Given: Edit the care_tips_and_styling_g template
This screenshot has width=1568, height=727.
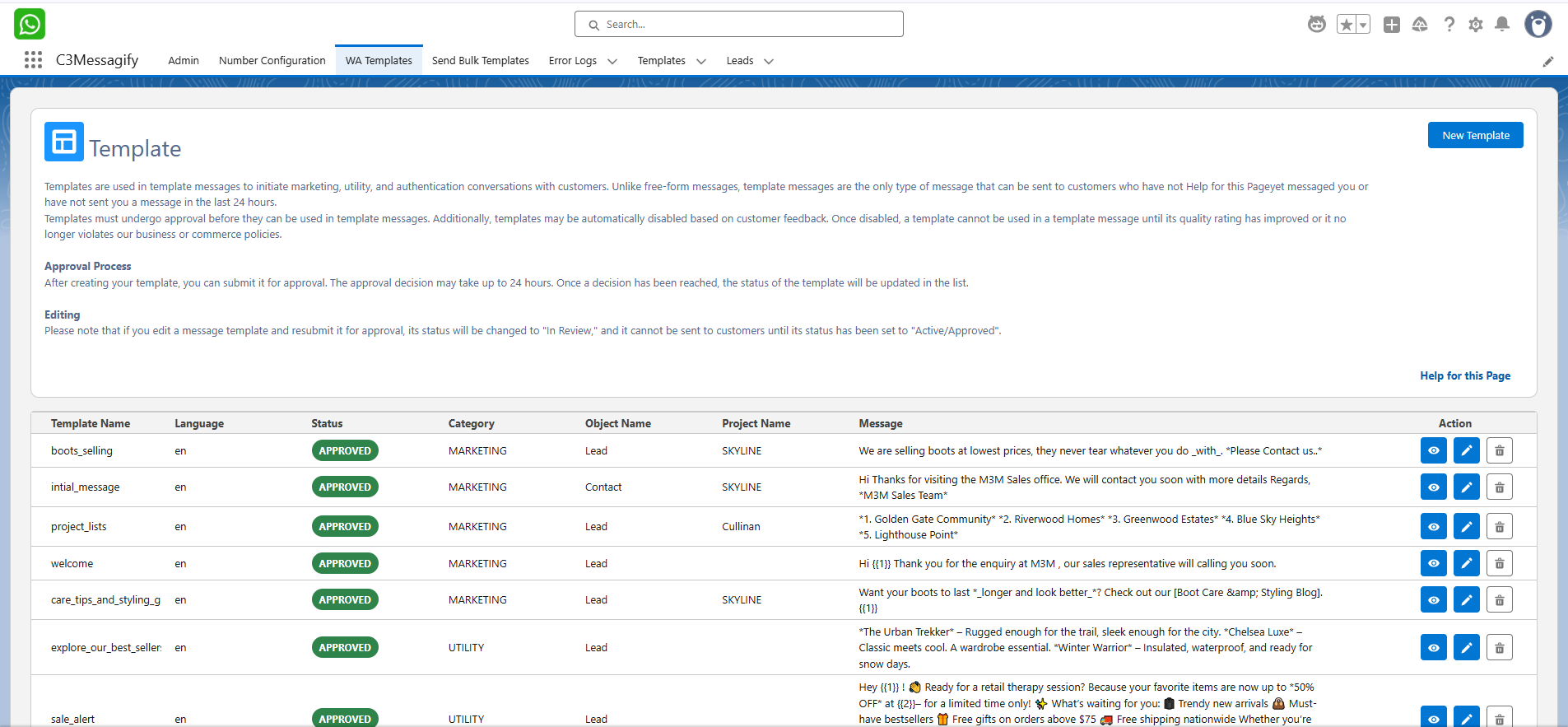Looking at the screenshot, I should click(x=1467, y=599).
